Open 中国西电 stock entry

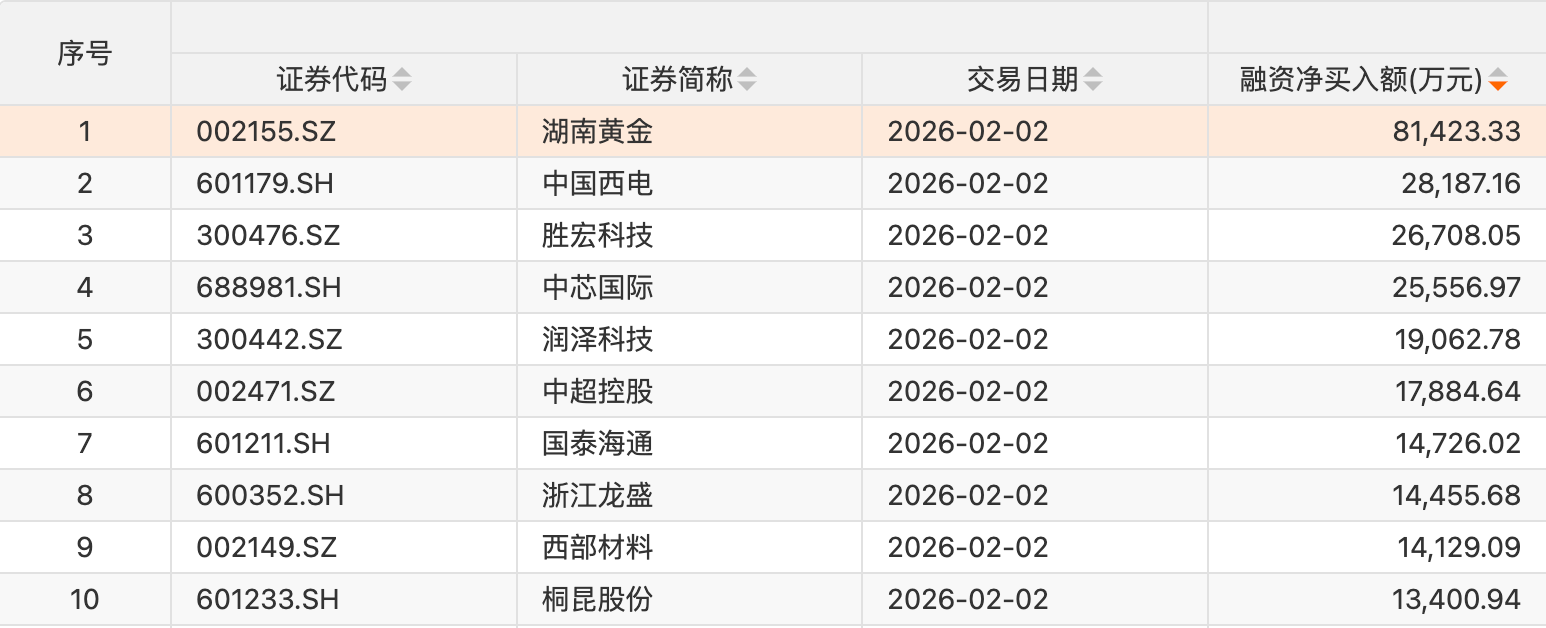597,184
